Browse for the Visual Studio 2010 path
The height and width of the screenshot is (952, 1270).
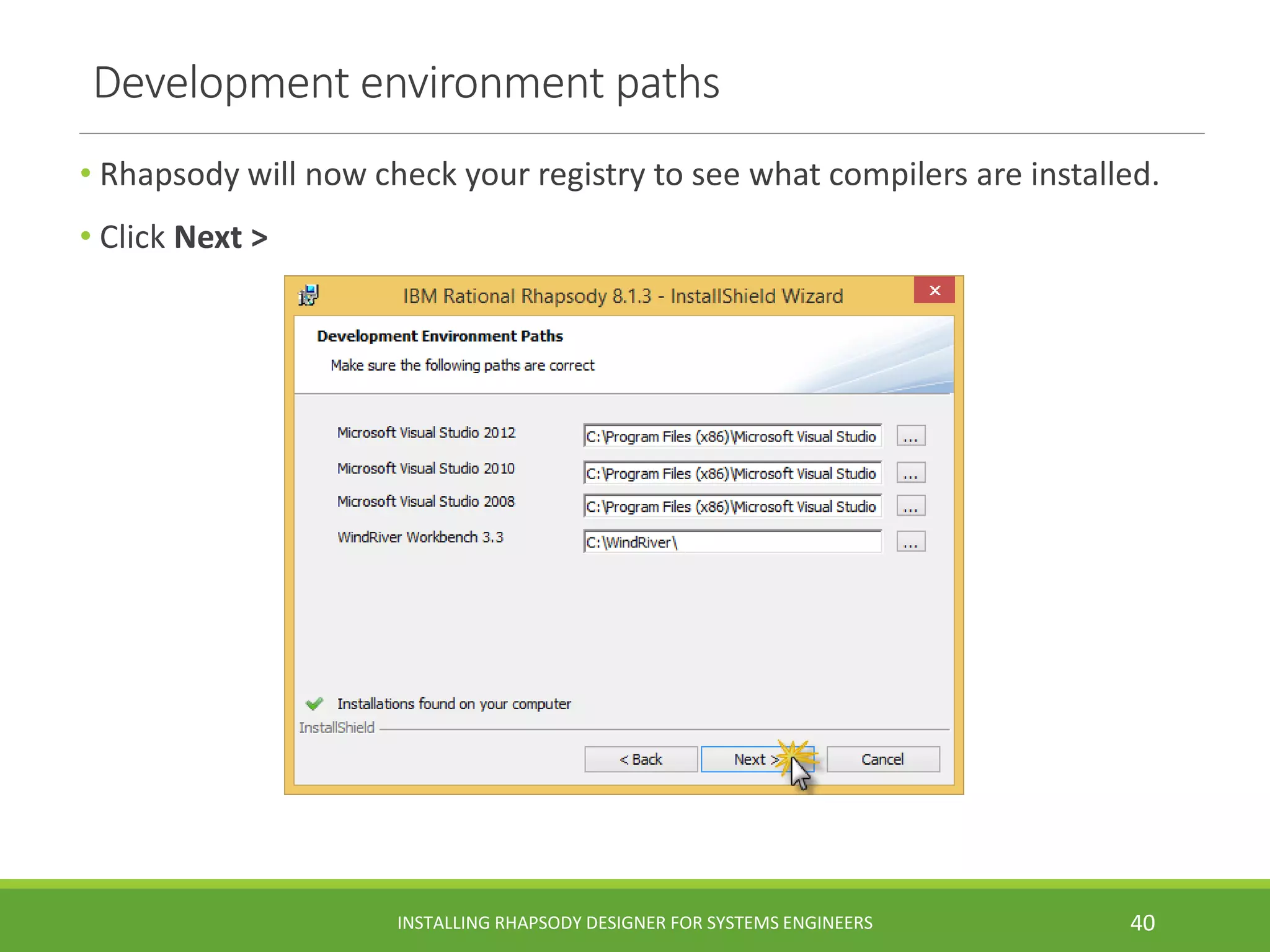[911, 473]
